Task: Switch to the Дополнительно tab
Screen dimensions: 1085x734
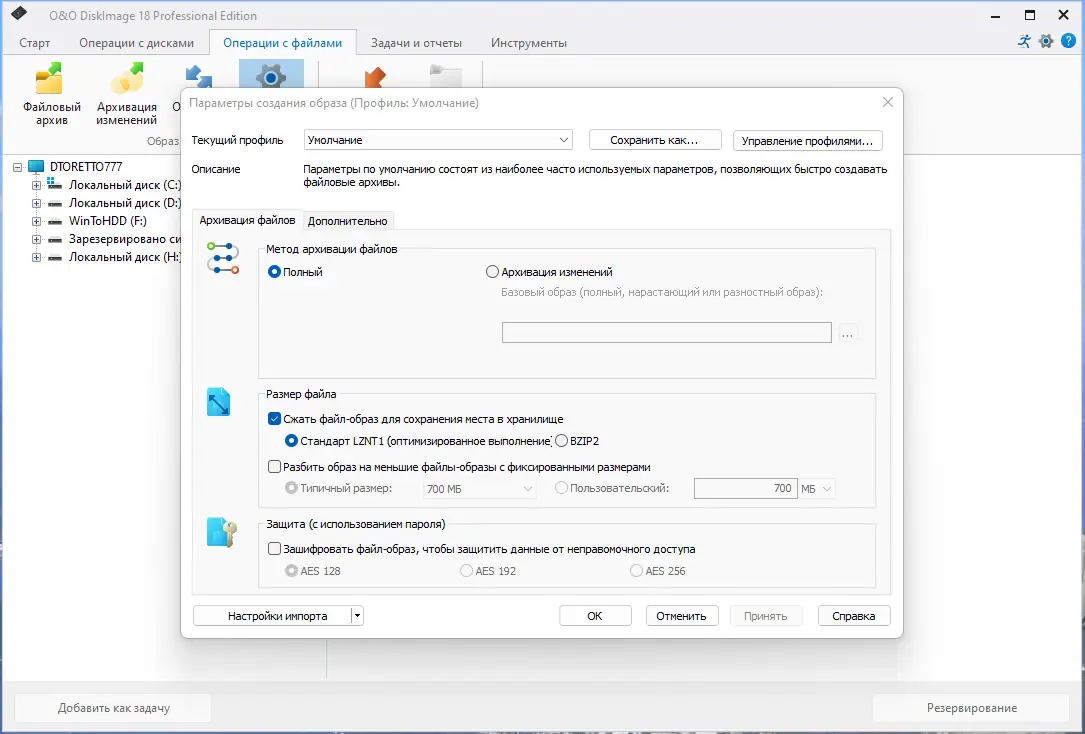Action: (x=348, y=220)
